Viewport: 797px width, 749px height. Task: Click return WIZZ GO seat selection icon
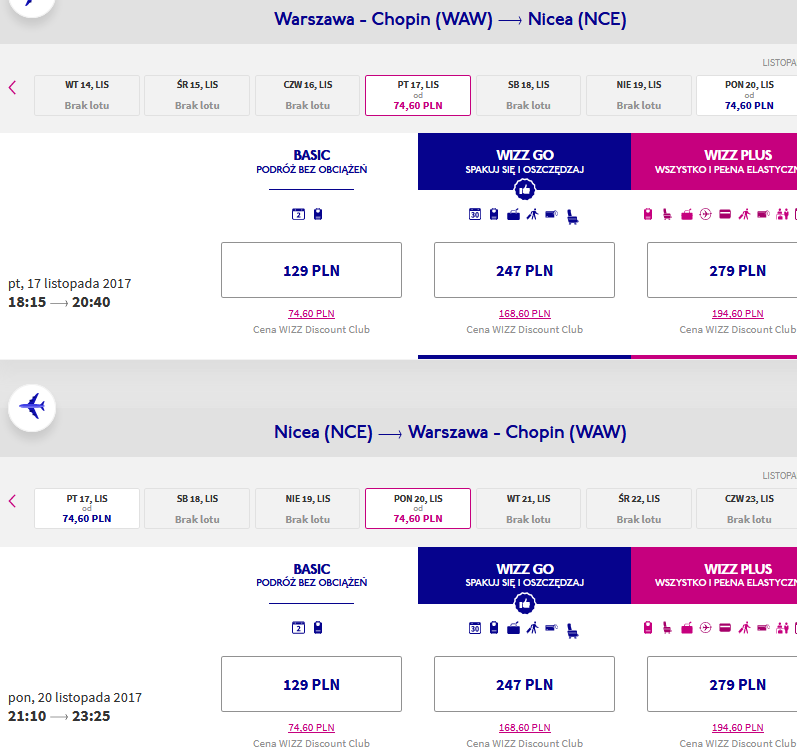[572, 631]
